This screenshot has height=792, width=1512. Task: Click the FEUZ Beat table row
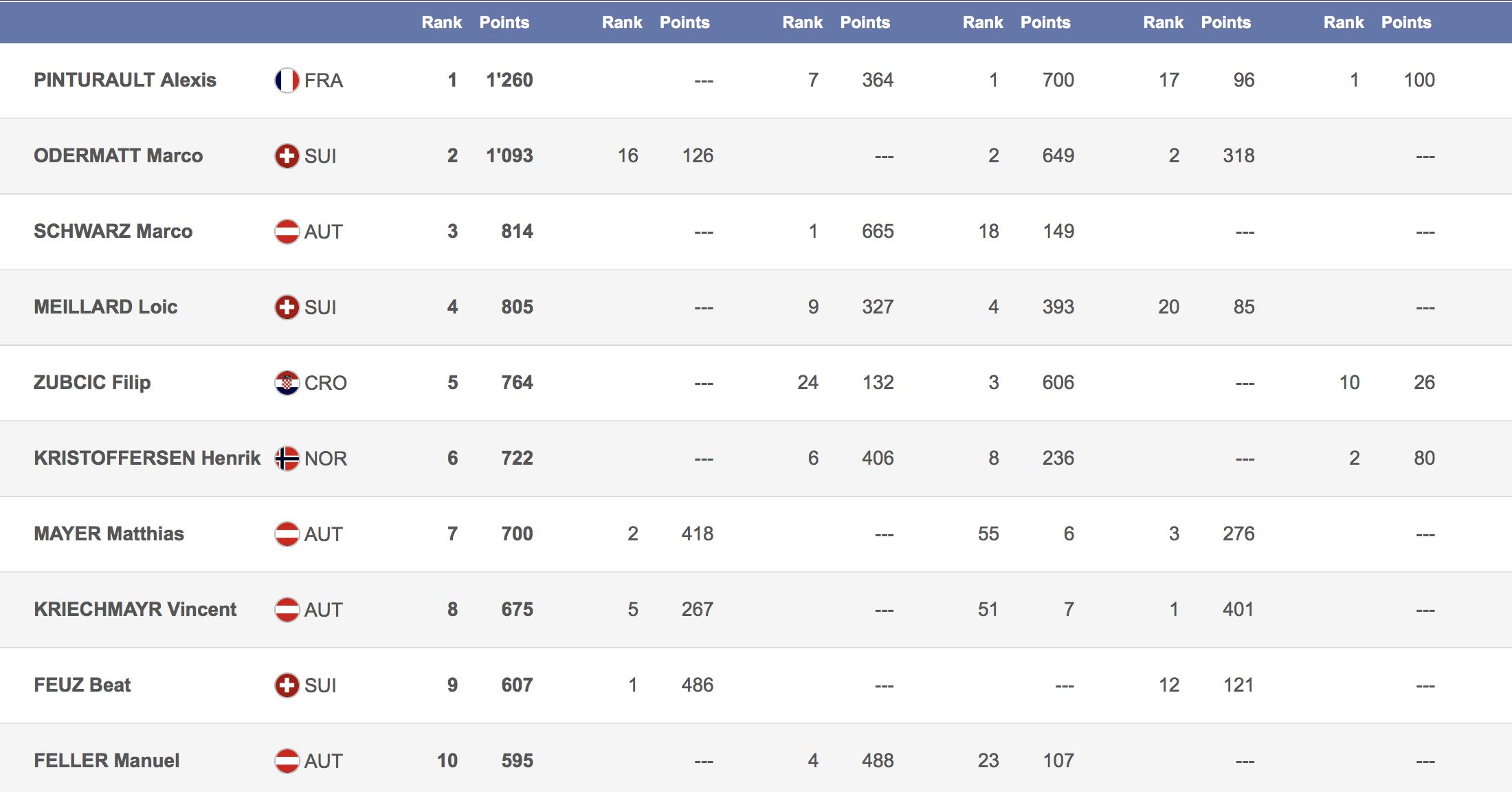tap(756, 685)
